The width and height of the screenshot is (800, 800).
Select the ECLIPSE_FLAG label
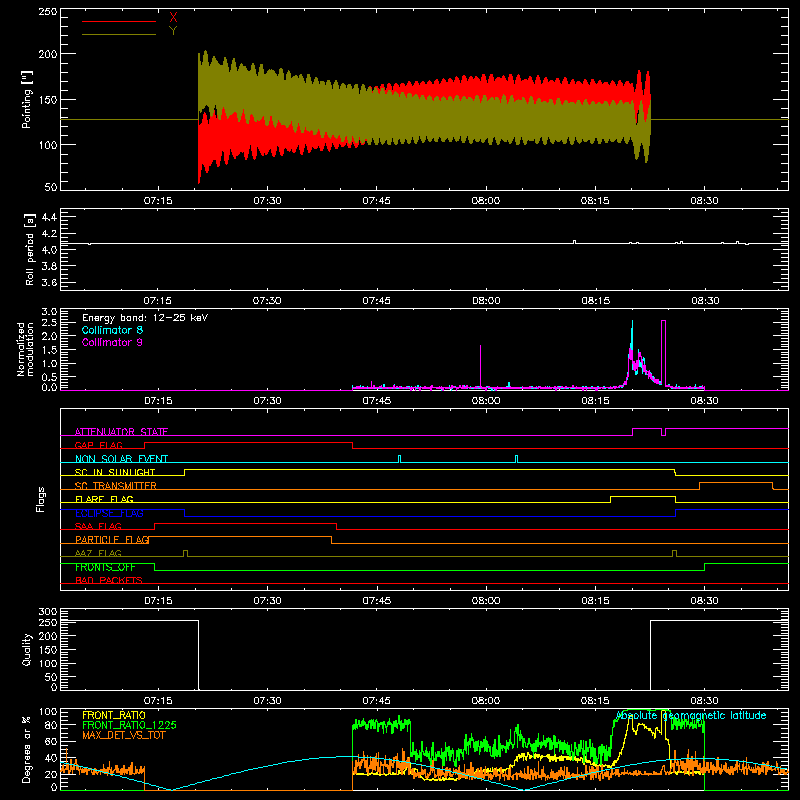(x=109, y=513)
